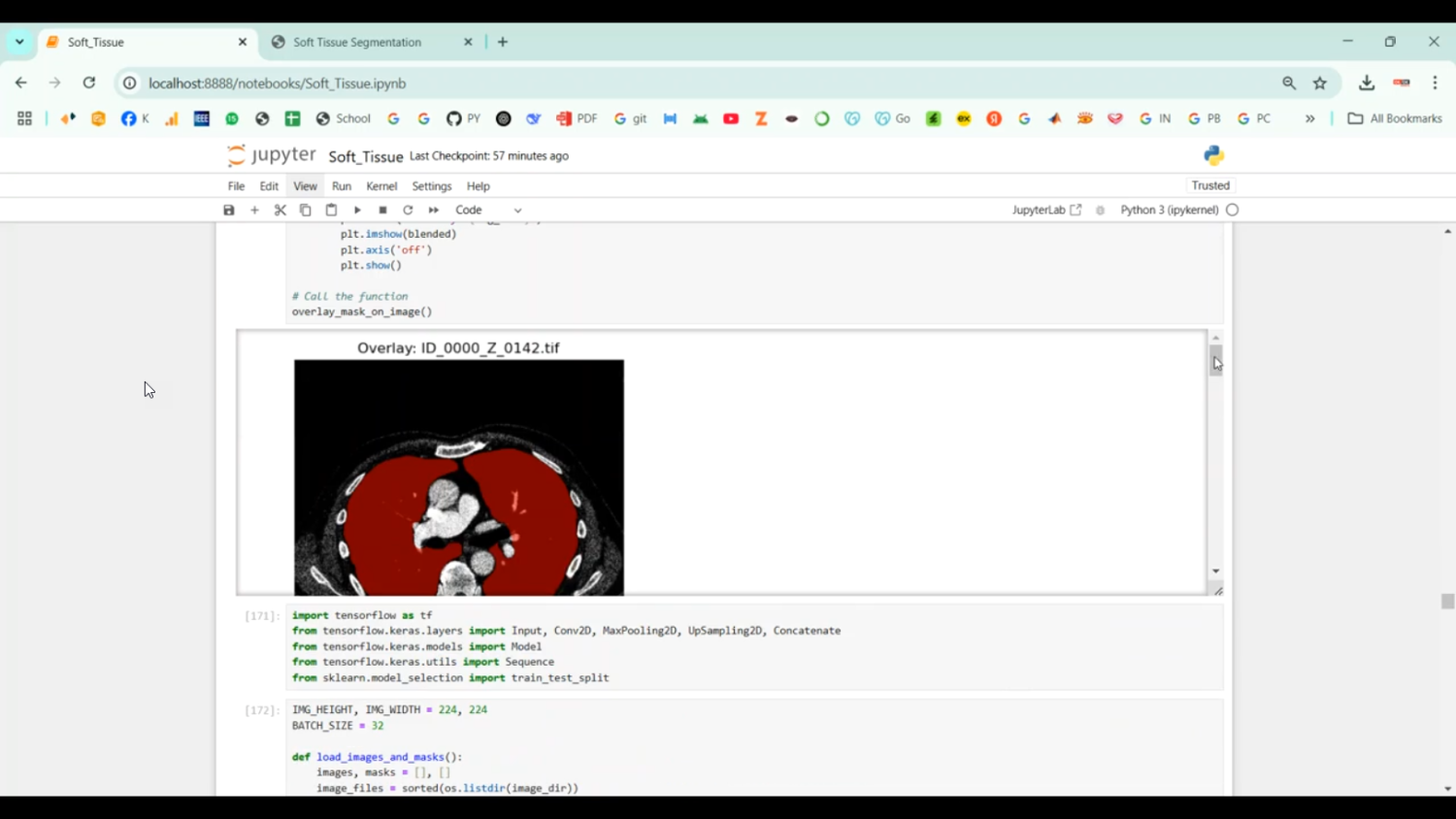1456x819 pixels.
Task: Open notebook in JupyterLab
Action: click(x=1045, y=211)
